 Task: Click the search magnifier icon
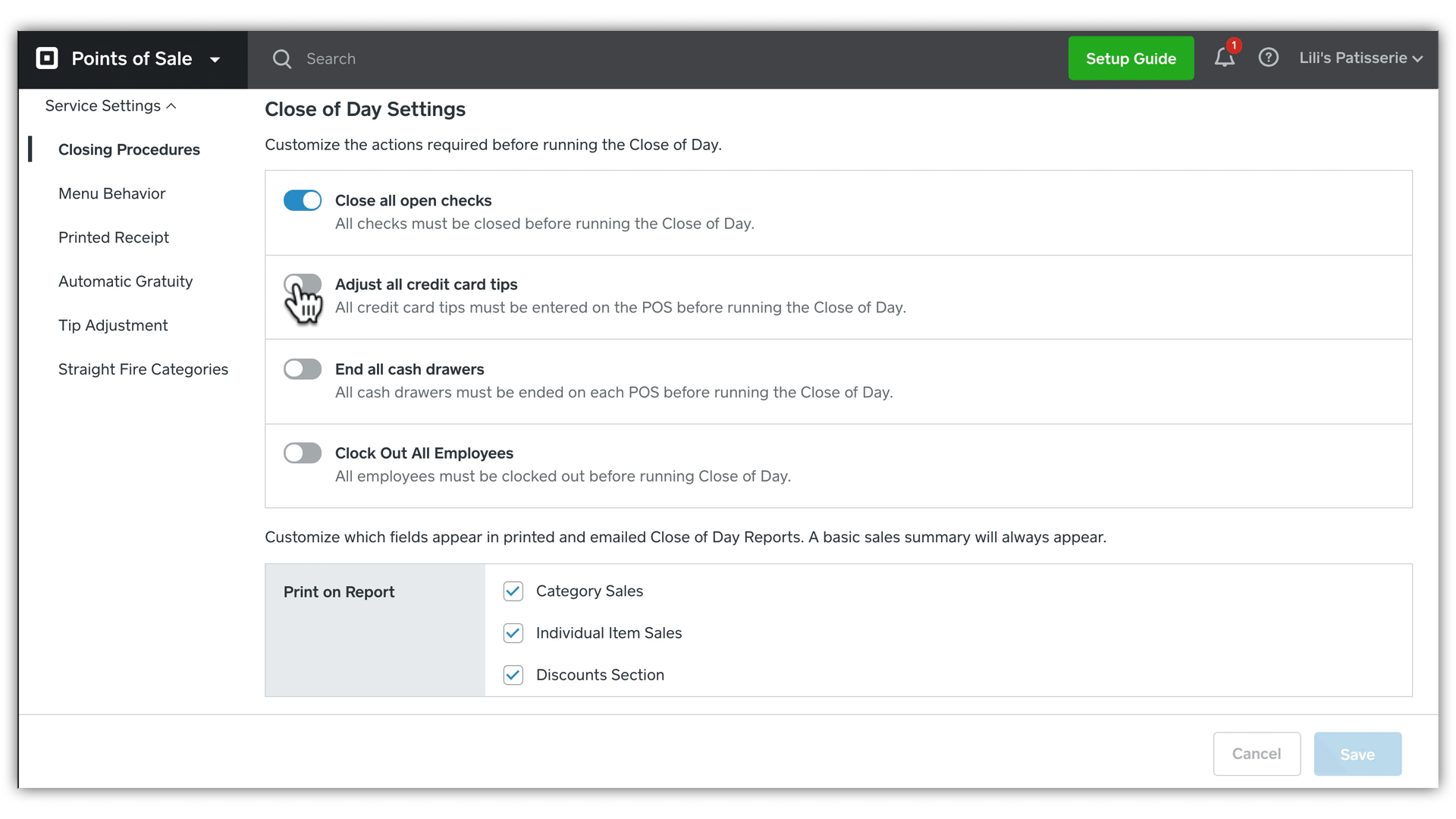click(x=282, y=59)
